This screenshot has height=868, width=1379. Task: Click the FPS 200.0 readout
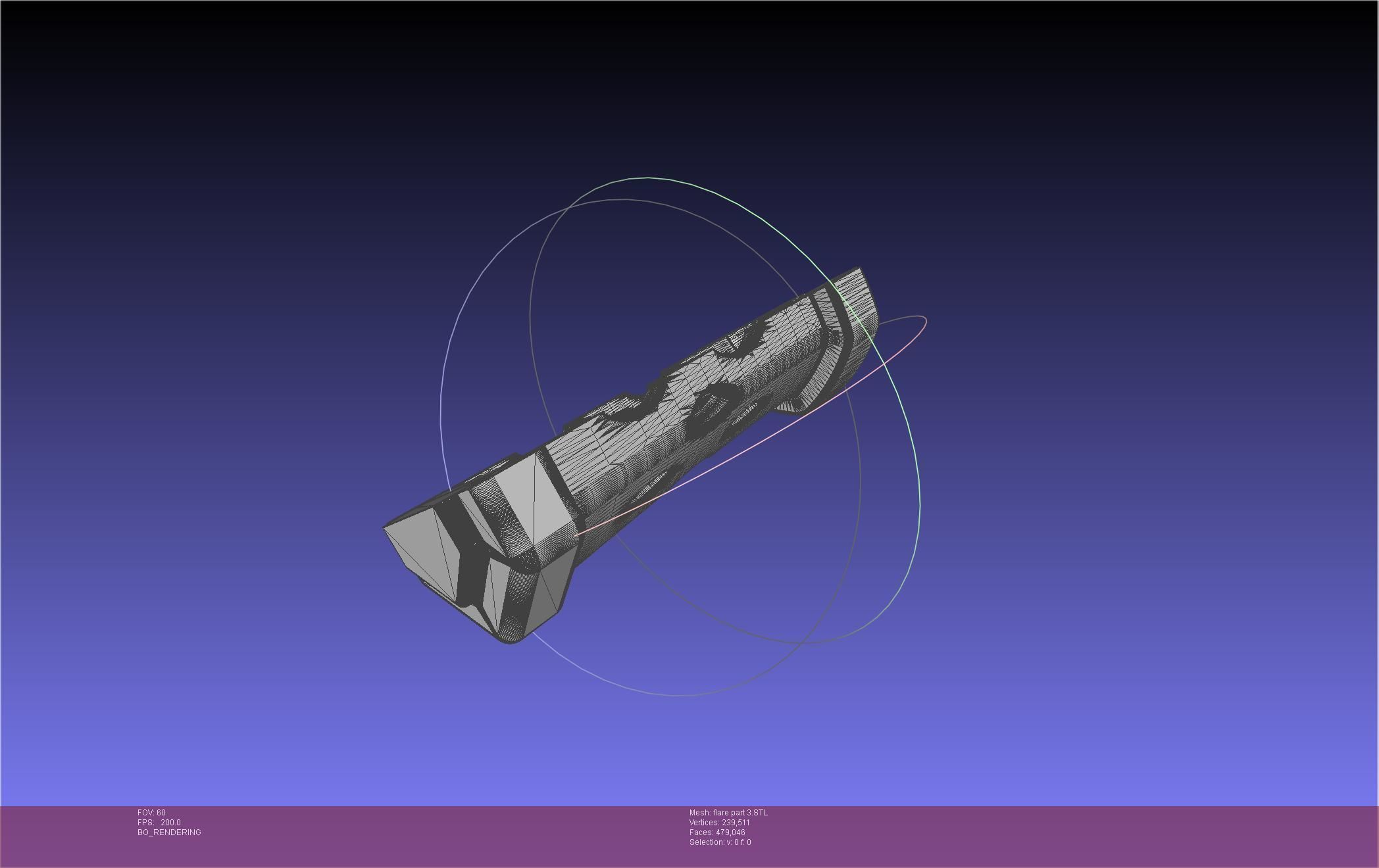(x=159, y=823)
